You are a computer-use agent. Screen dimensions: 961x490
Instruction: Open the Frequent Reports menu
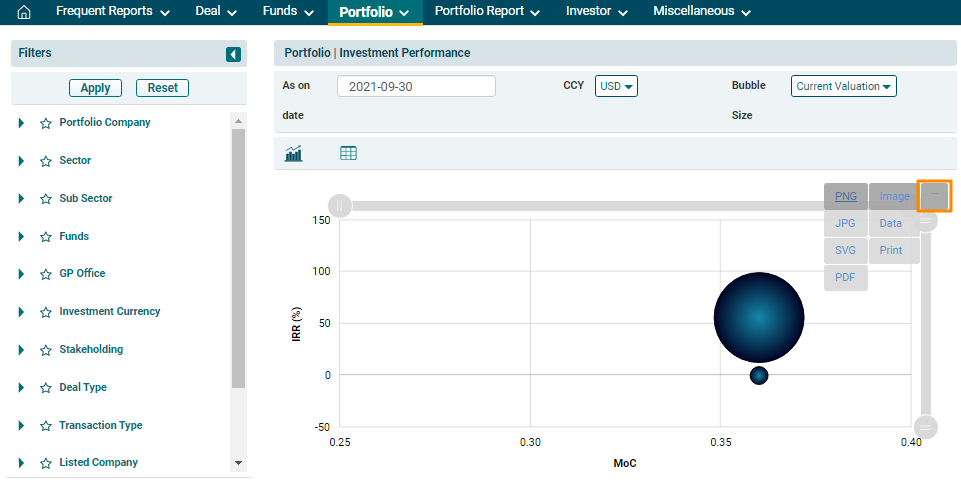coord(112,12)
